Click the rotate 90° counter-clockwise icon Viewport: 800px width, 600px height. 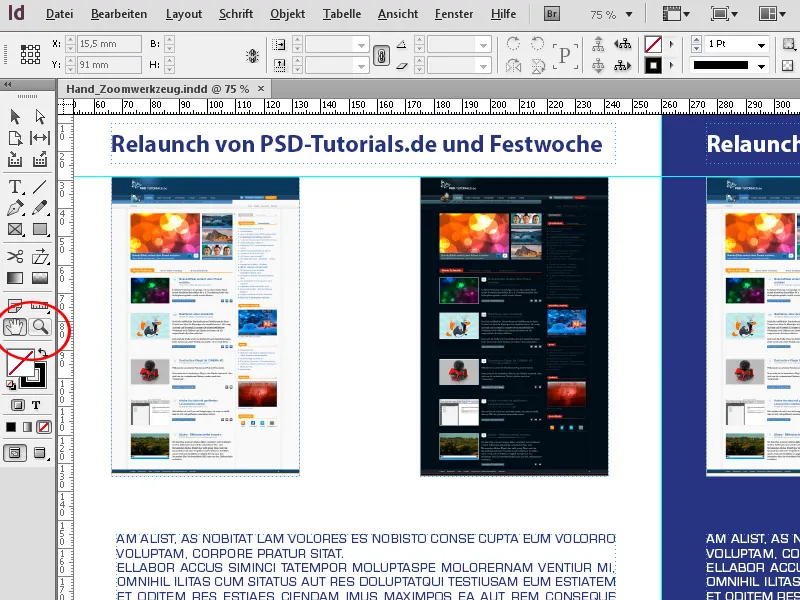[x=537, y=44]
